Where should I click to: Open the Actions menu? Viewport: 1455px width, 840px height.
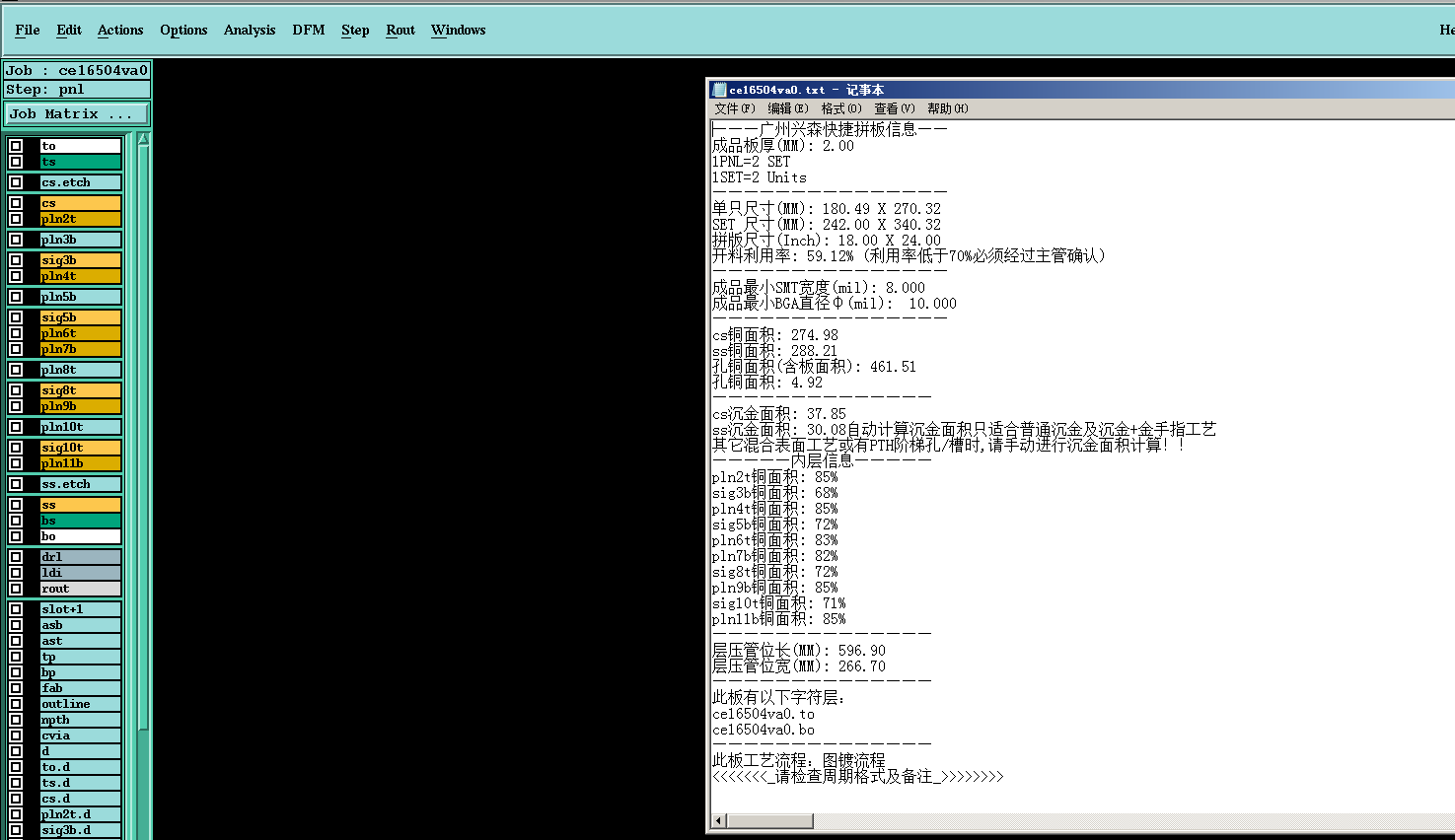pos(120,31)
